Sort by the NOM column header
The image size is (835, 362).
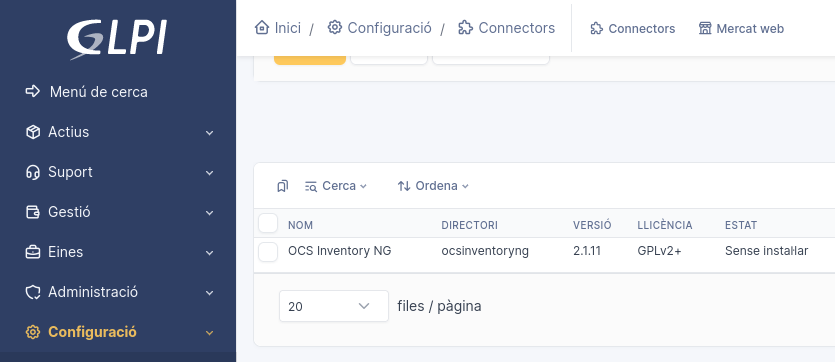pos(300,225)
